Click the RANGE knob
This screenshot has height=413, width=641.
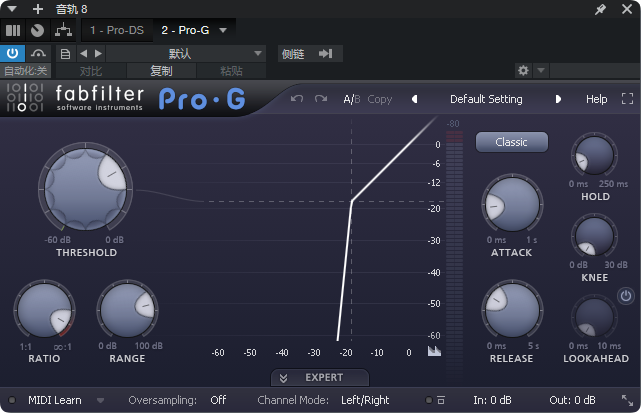coord(127,310)
